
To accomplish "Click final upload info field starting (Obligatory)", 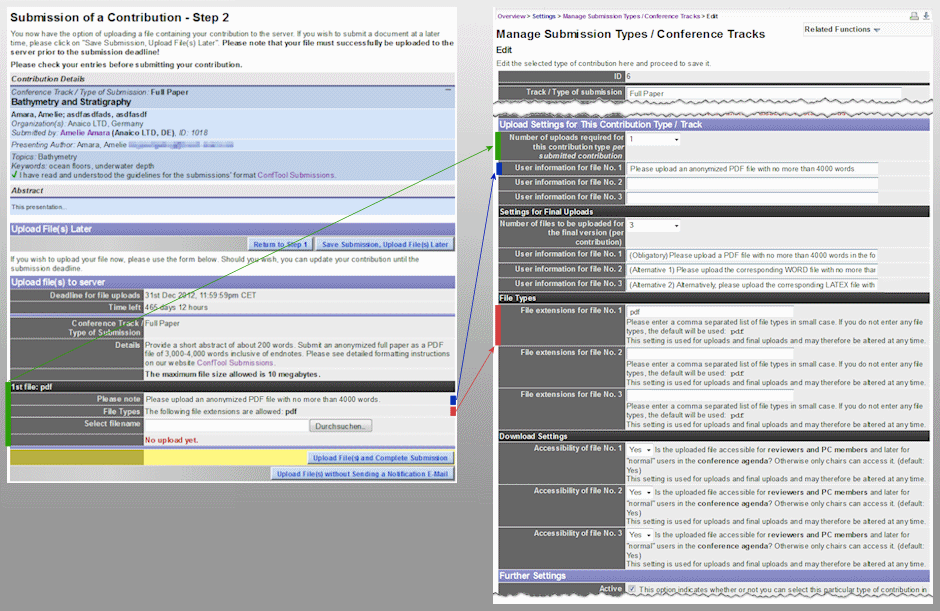I will [x=752, y=255].
